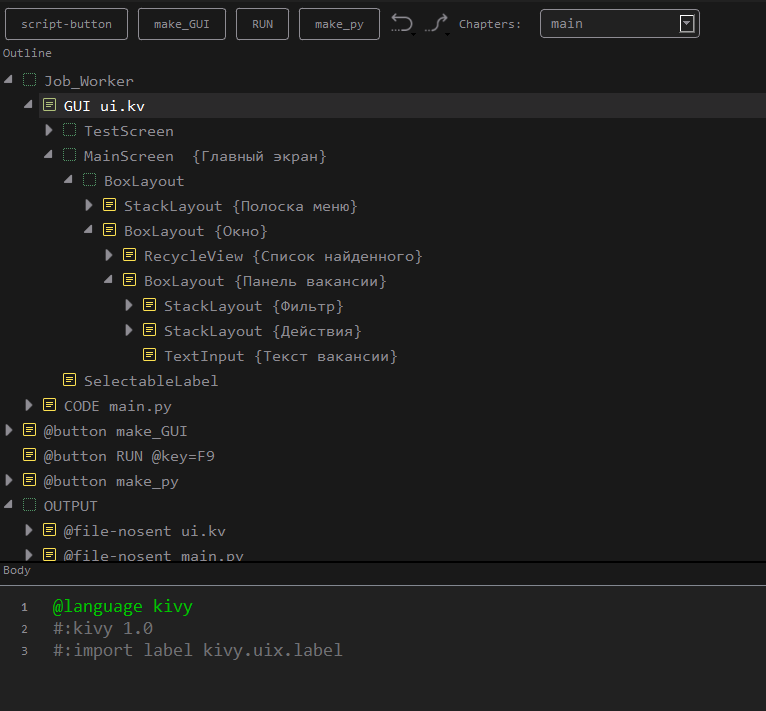
Task: Collapse the MainScreen node
Action: coord(49,155)
